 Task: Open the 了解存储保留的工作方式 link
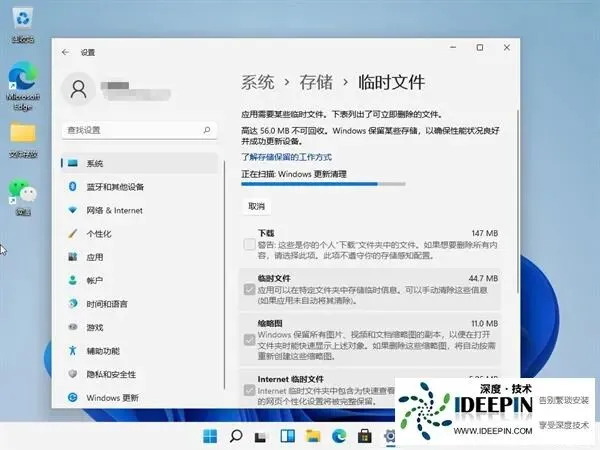[x=286, y=157]
